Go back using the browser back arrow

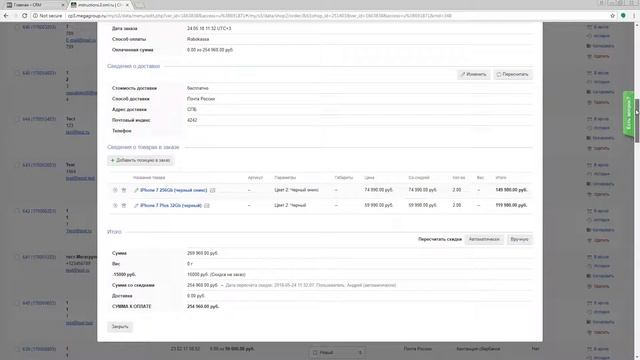(x=6, y=16)
